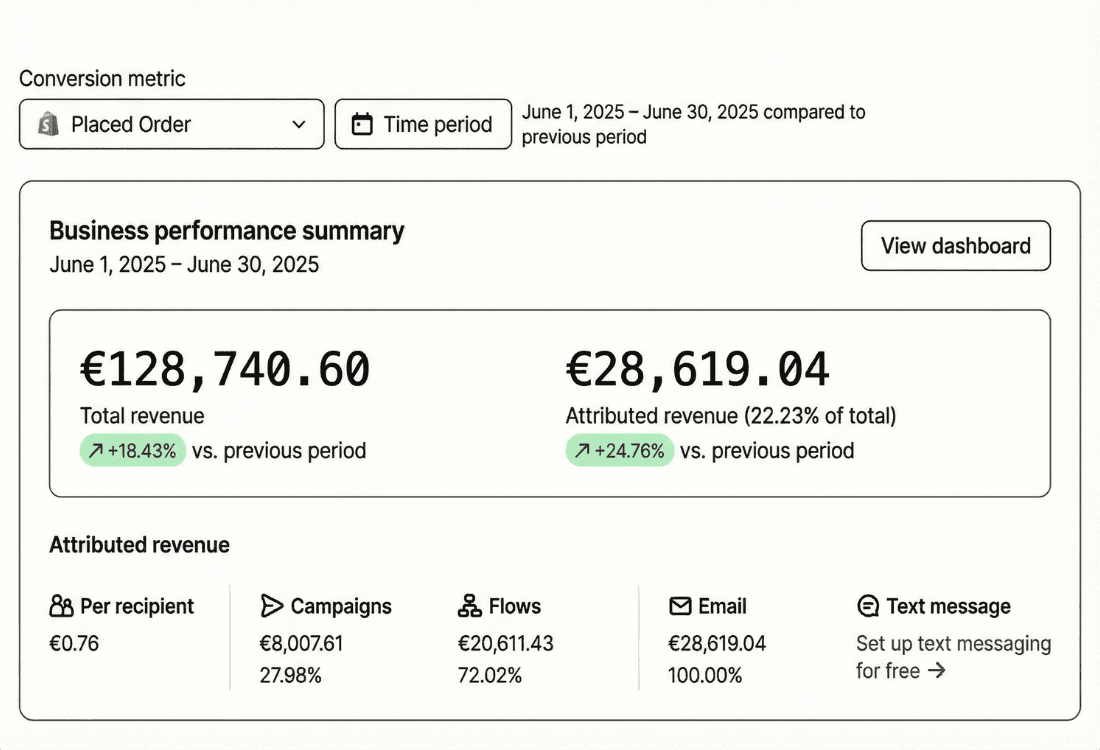Viewport: 1100px width, 750px height.
Task: Click the arrow after 'for free'
Action: pos(937,671)
